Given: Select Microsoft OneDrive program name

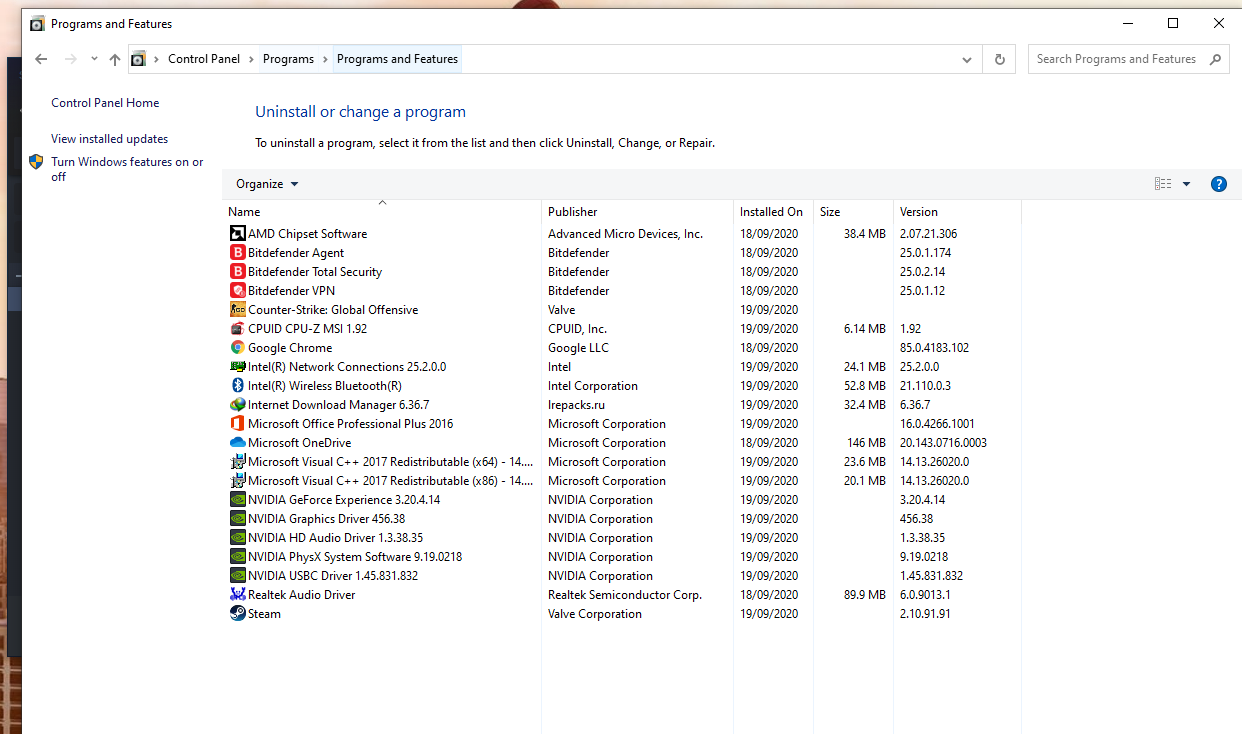Looking at the screenshot, I should (x=300, y=443).
